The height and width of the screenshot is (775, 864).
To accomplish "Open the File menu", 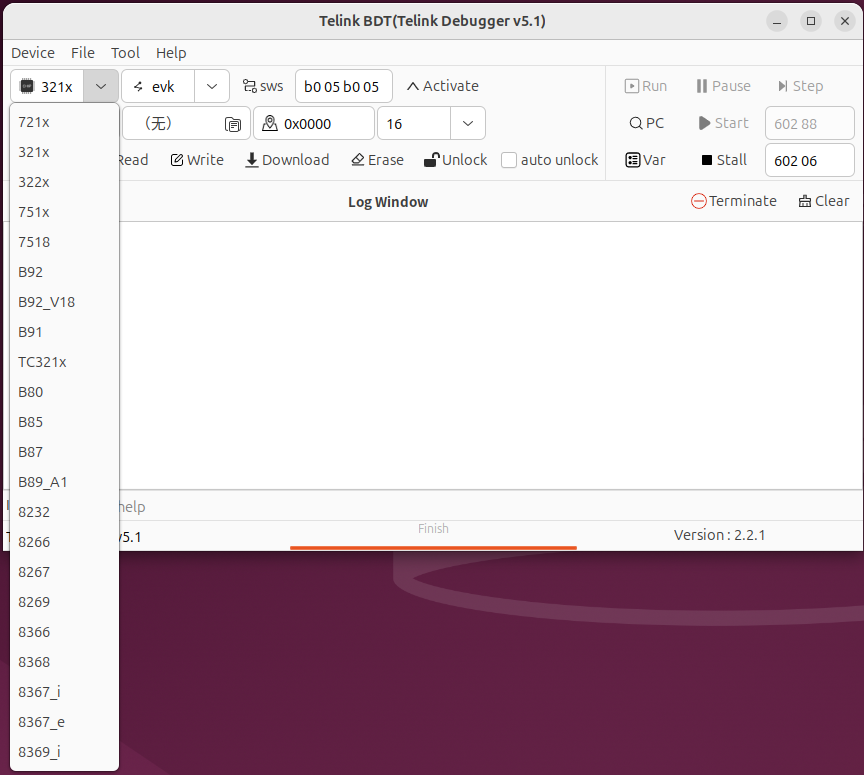I will [83, 53].
